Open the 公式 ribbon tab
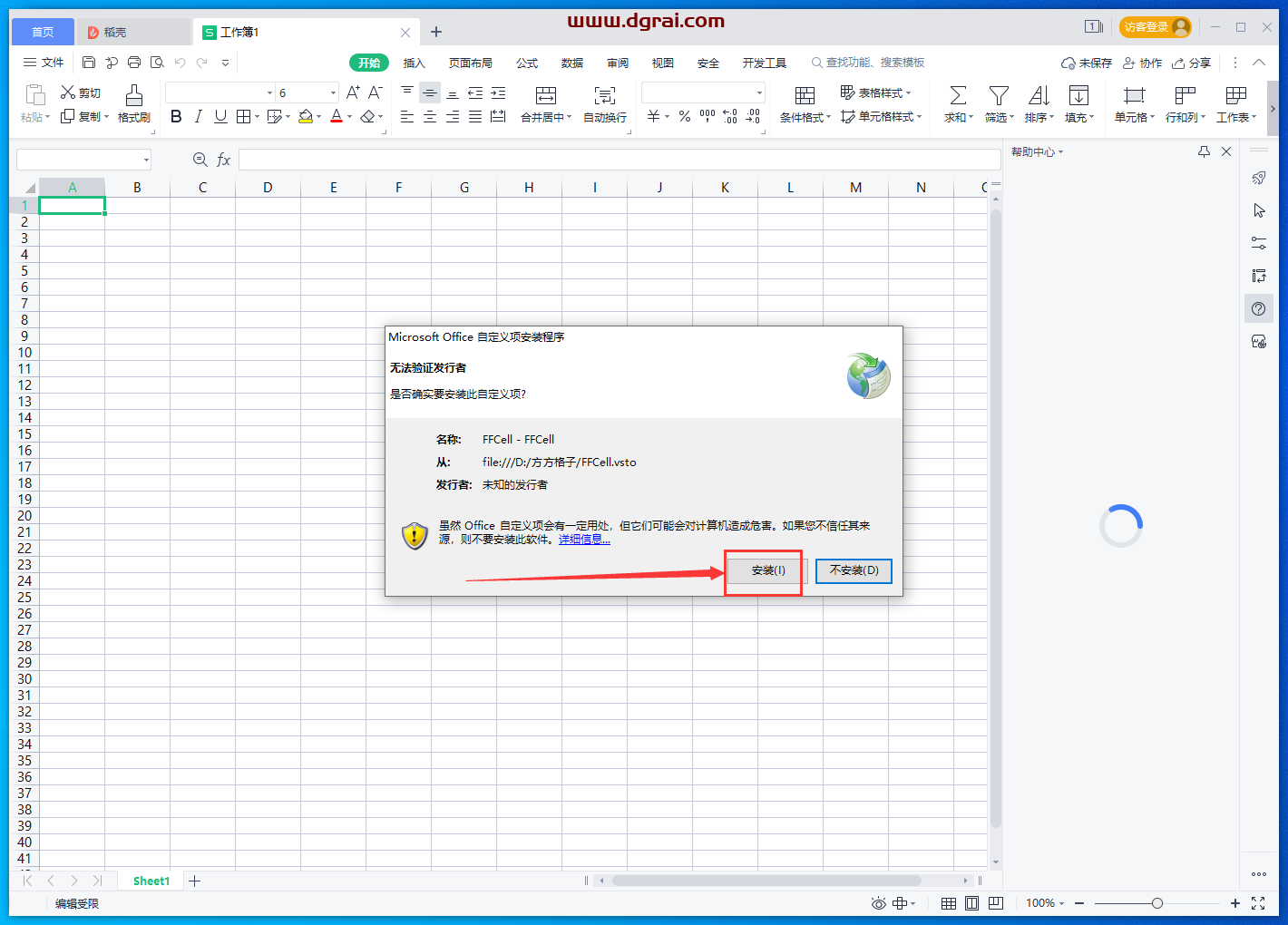 tap(527, 63)
